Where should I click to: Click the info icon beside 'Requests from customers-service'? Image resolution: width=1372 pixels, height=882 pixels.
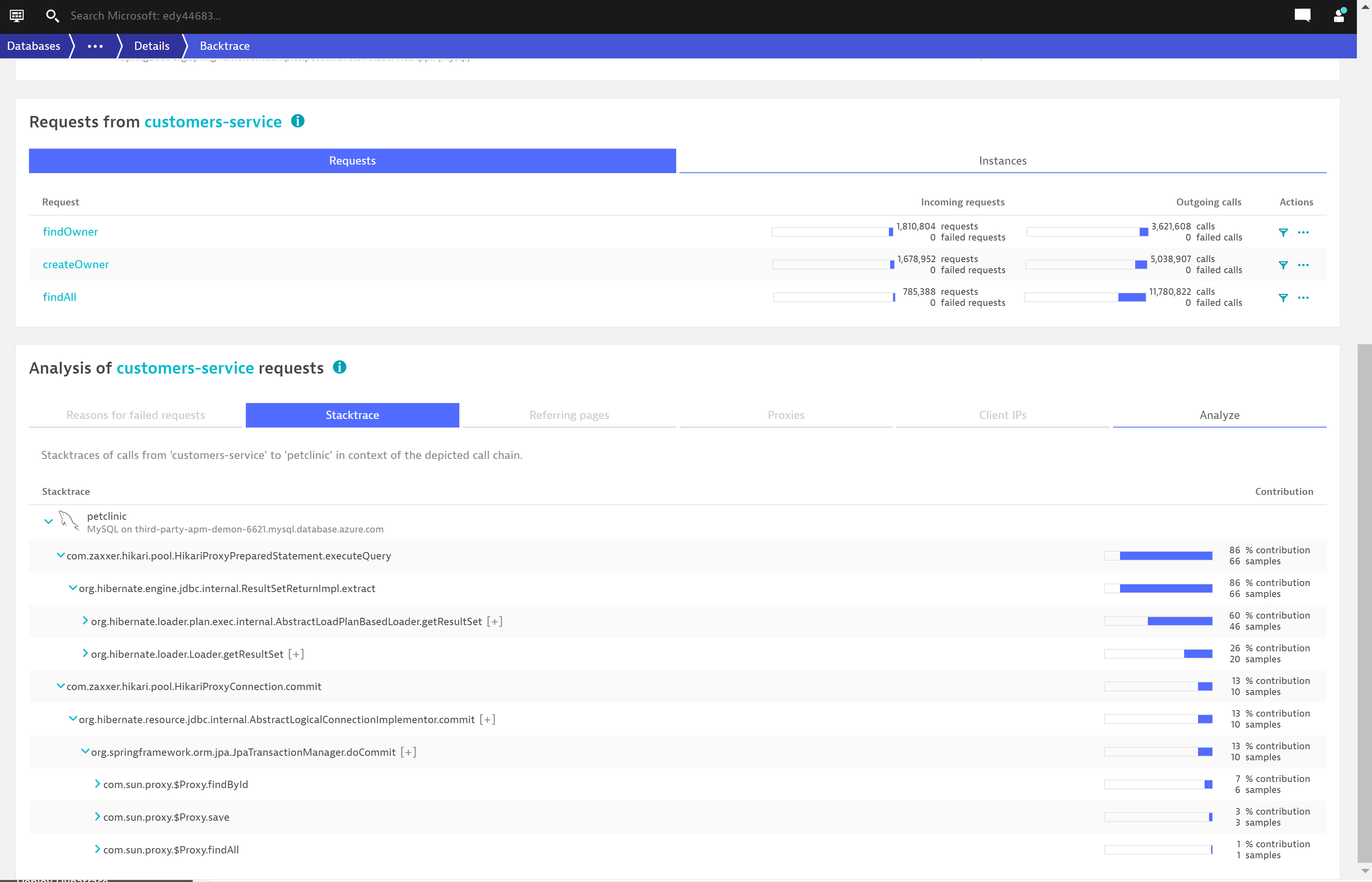297,121
